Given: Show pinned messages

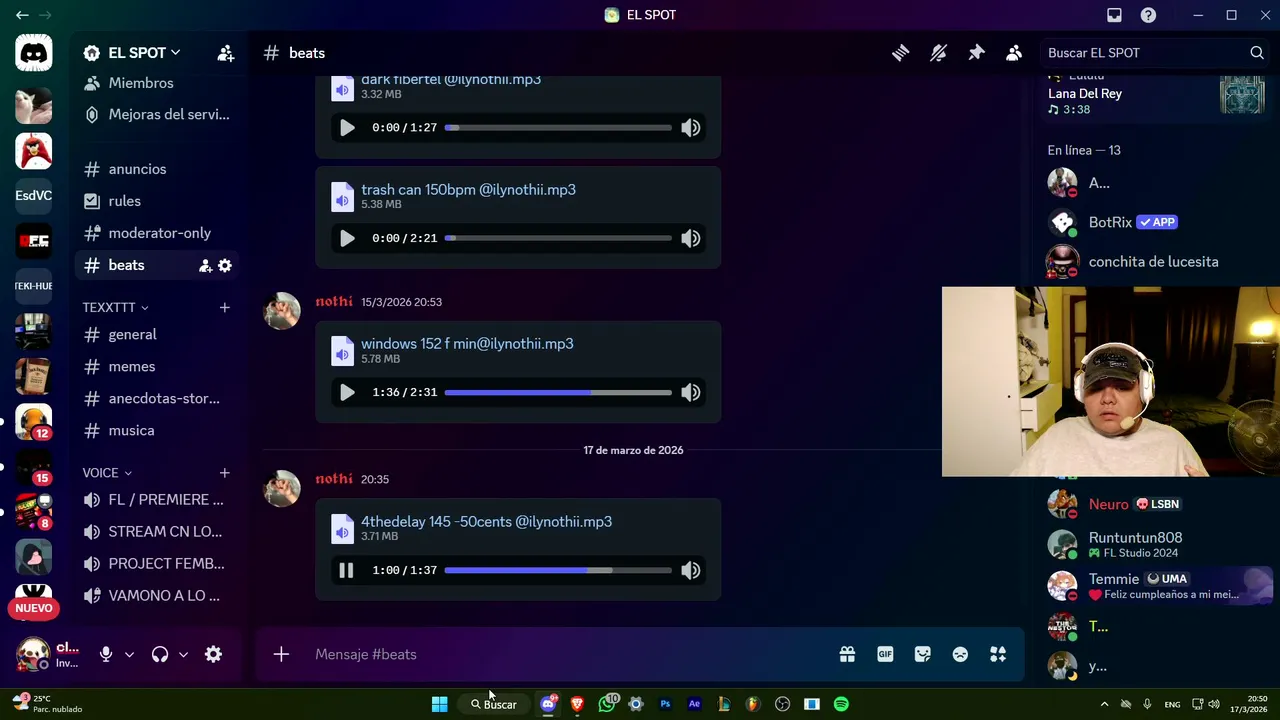Looking at the screenshot, I should 976,53.
